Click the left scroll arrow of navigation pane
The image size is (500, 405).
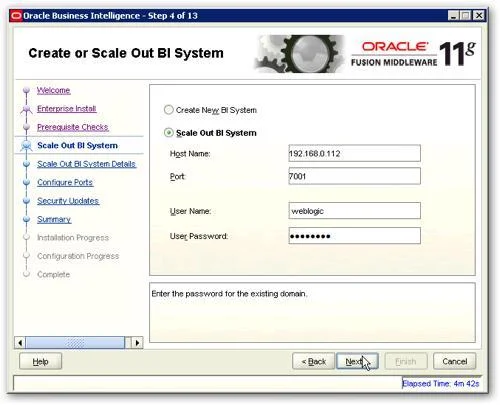(x=20, y=343)
